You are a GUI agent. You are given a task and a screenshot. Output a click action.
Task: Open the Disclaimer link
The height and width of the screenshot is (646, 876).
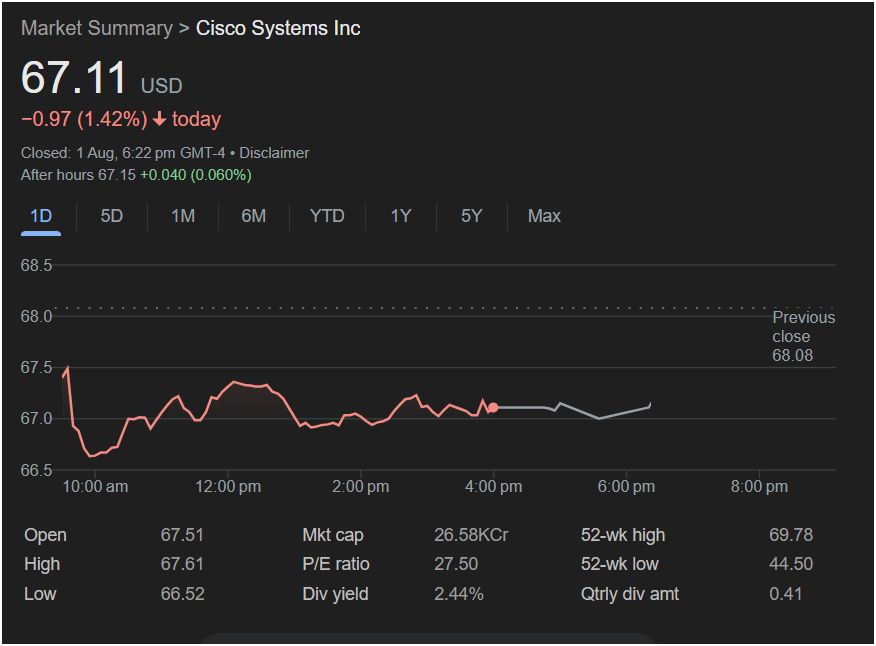tap(274, 153)
